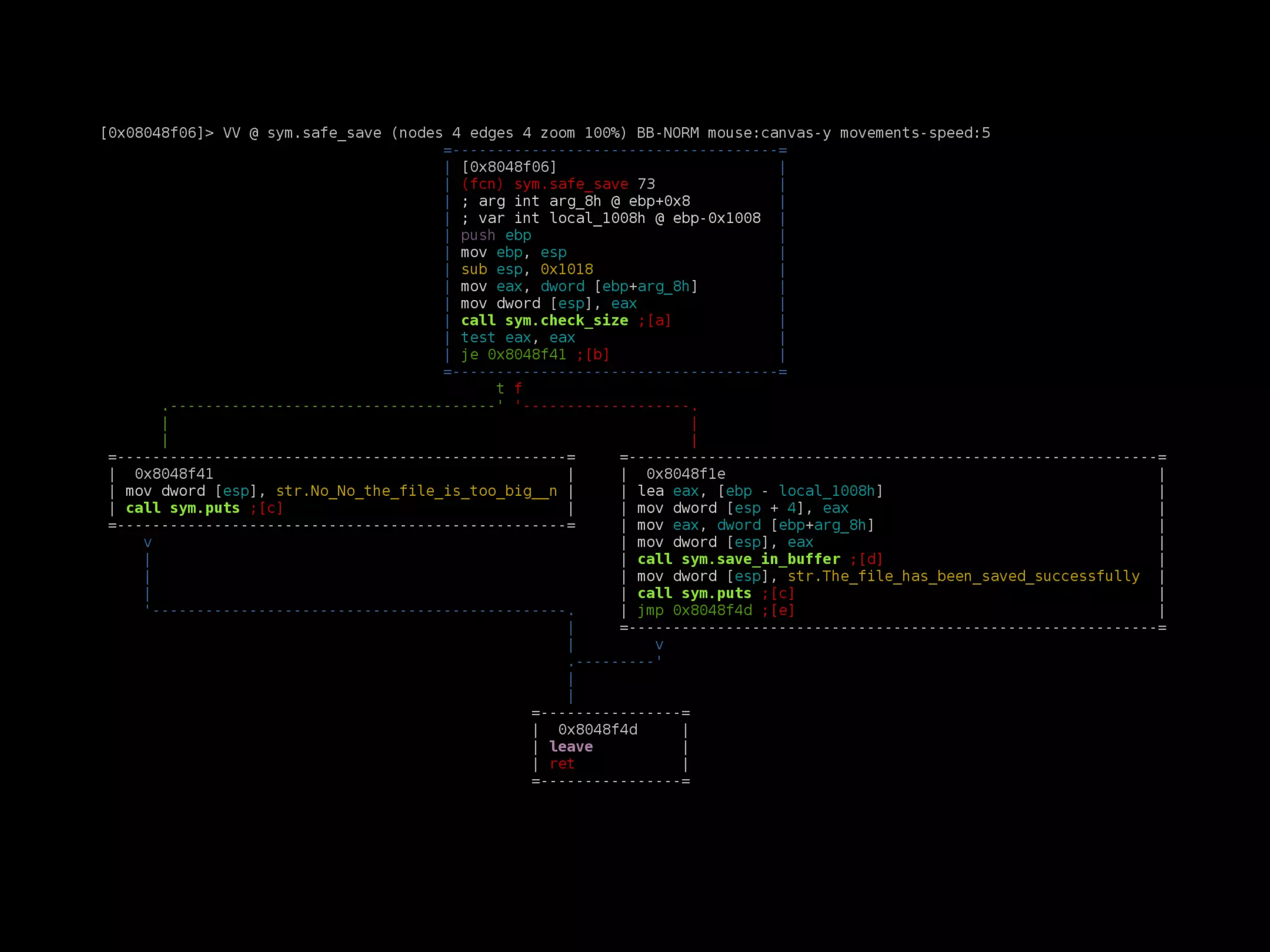Click the je 0x8048f41 jump instruction
Viewport: 1270px width, 952px height.
[x=513, y=355]
